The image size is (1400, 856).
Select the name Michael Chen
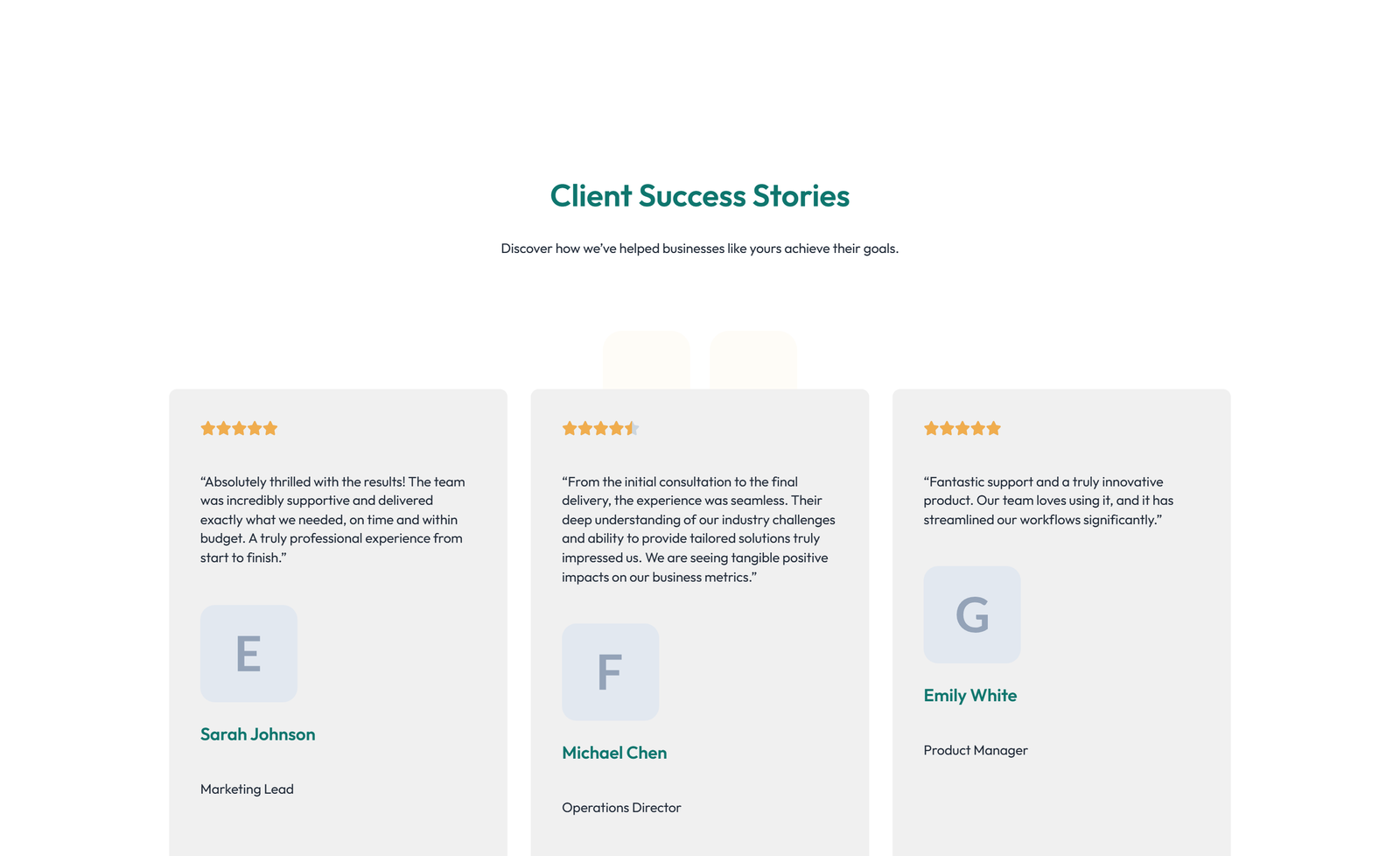point(614,753)
